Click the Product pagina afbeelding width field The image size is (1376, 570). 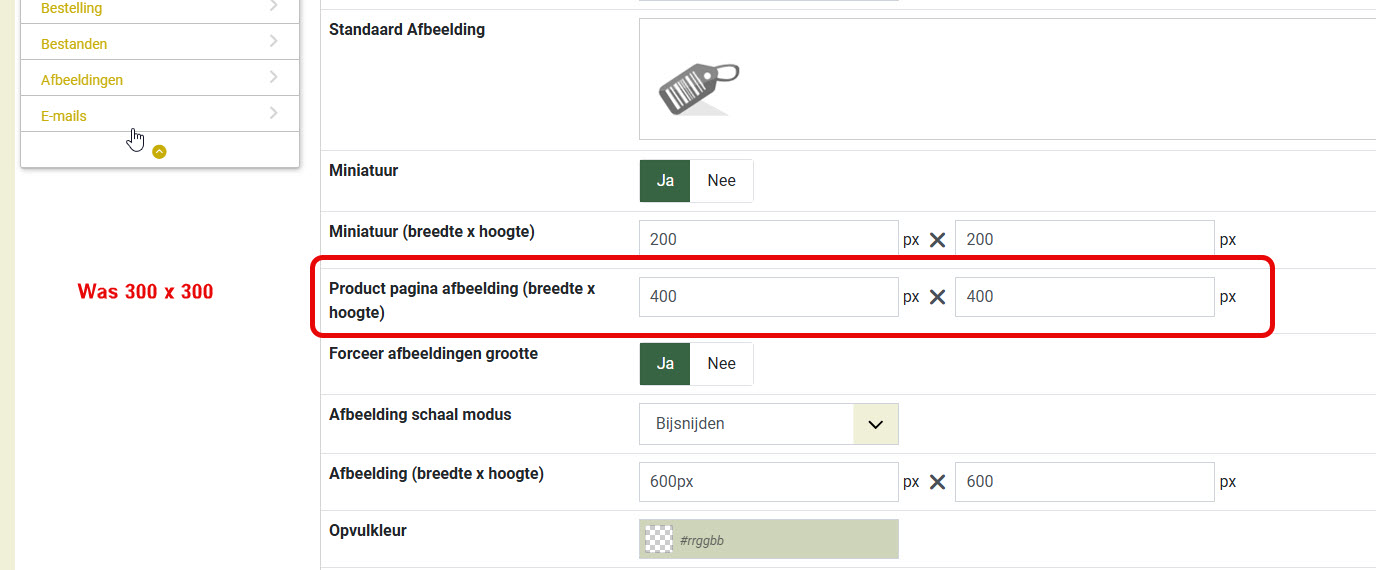769,297
